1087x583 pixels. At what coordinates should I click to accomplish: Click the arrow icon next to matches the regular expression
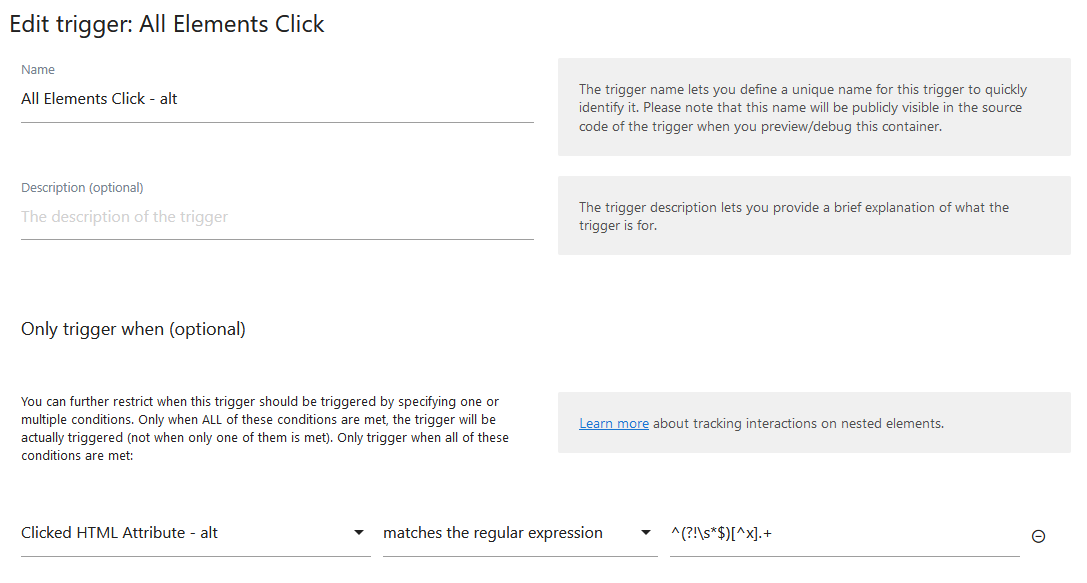click(x=646, y=533)
